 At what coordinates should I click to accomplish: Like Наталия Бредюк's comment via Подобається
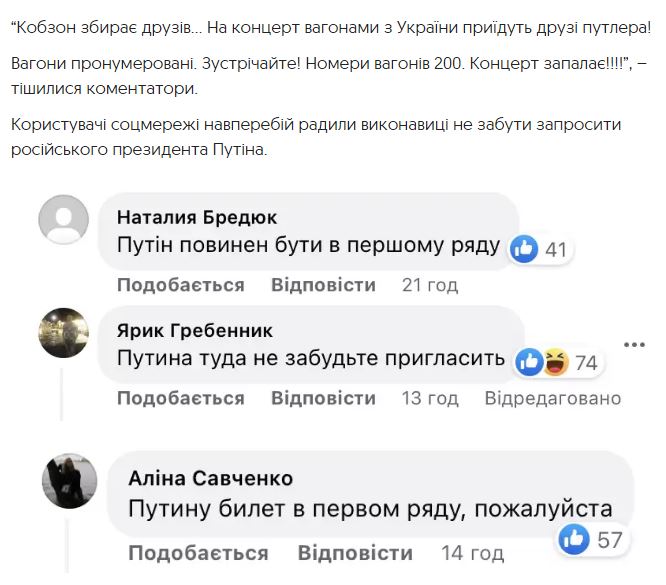[x=180, y=285]
